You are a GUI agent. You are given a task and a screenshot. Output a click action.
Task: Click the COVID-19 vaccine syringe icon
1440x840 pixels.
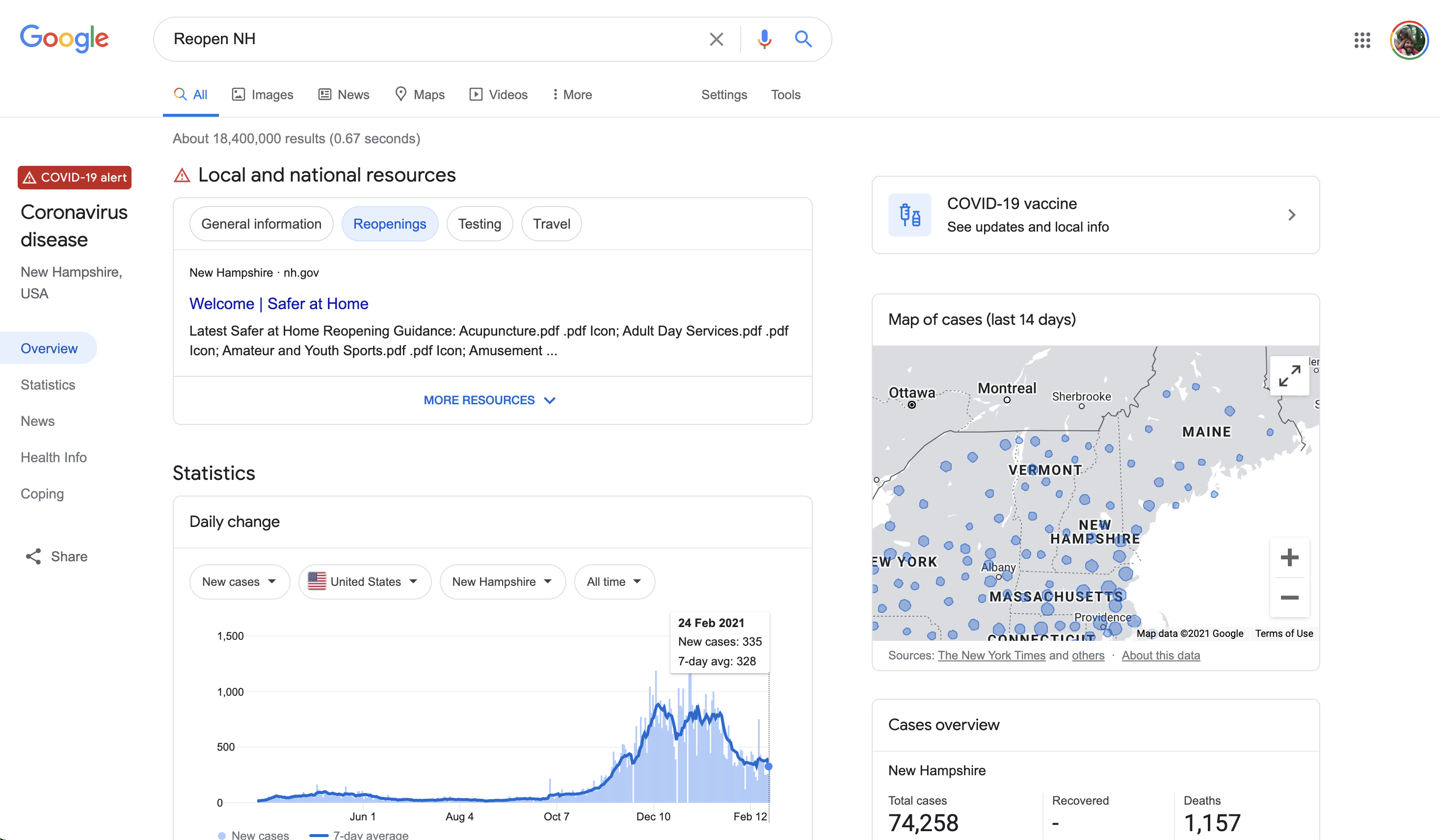909,215
